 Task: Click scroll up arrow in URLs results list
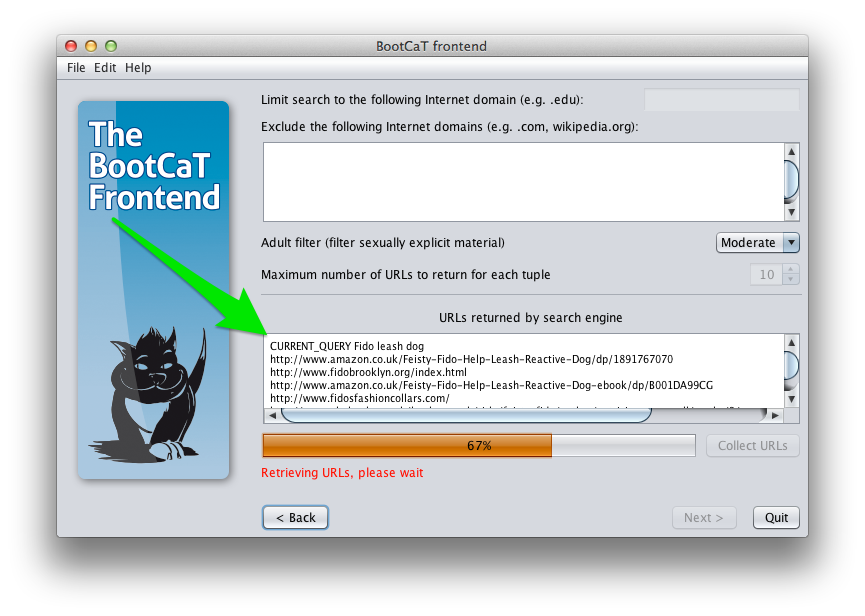coord(791,342)
